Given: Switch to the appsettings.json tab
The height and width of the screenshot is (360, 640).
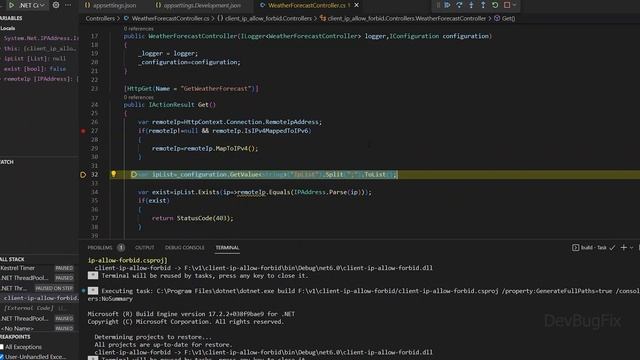Looking at the screenshot, I should [x=110, y=5].
